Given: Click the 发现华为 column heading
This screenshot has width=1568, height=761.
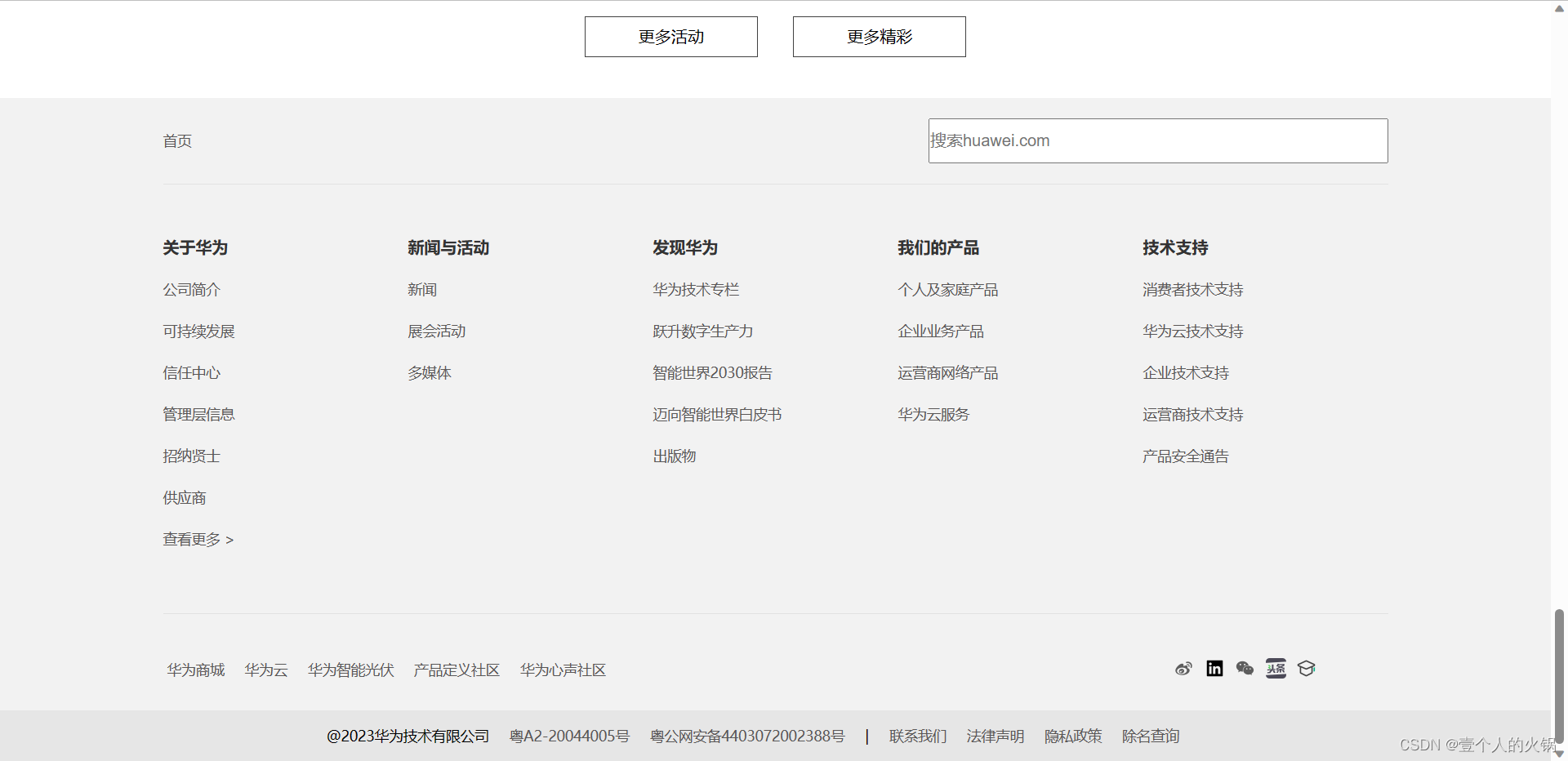Looking at the screenshot, I should tap(685, 247).
